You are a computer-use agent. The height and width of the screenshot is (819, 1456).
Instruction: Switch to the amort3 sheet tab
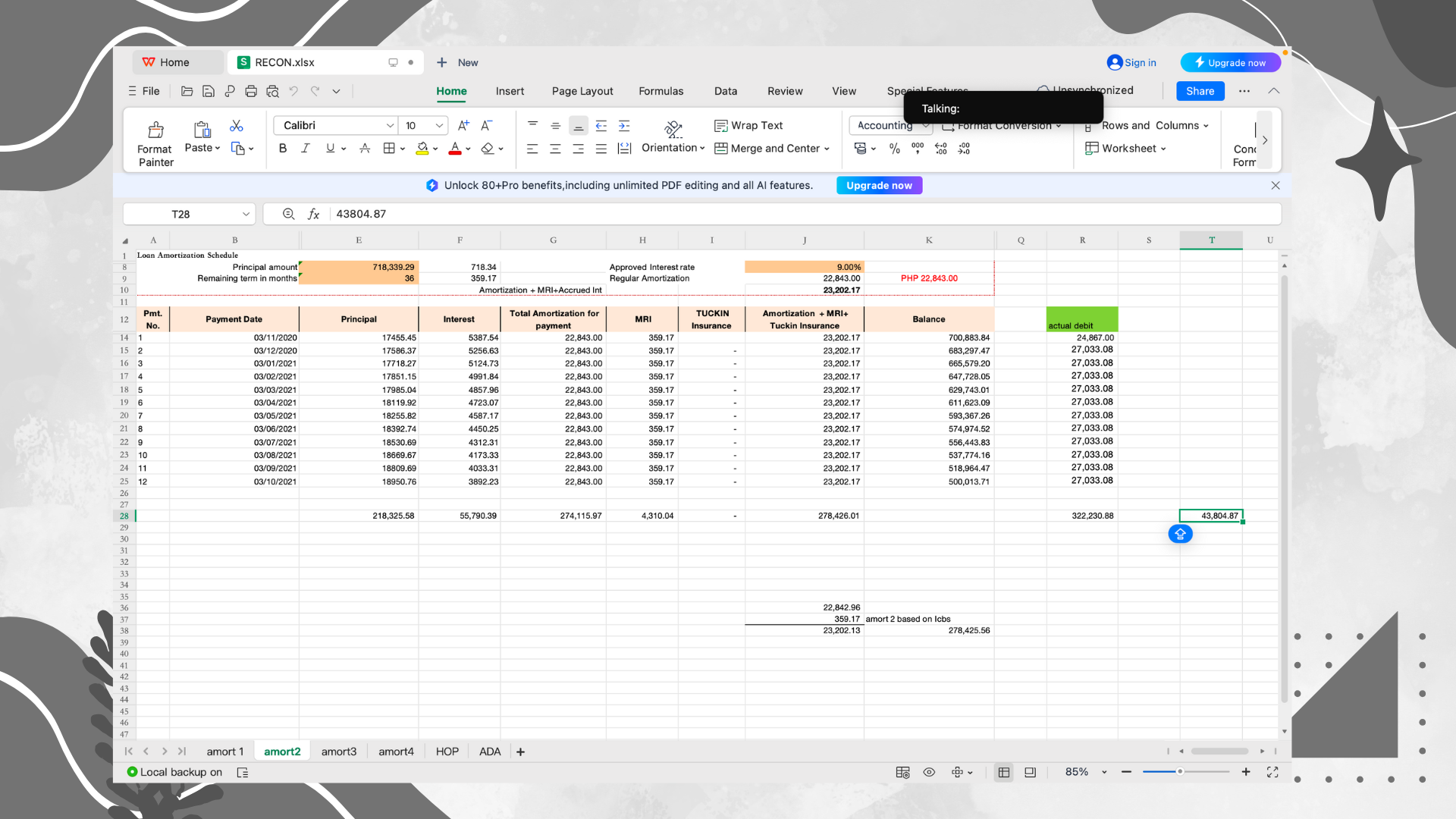tap(338, 752)
